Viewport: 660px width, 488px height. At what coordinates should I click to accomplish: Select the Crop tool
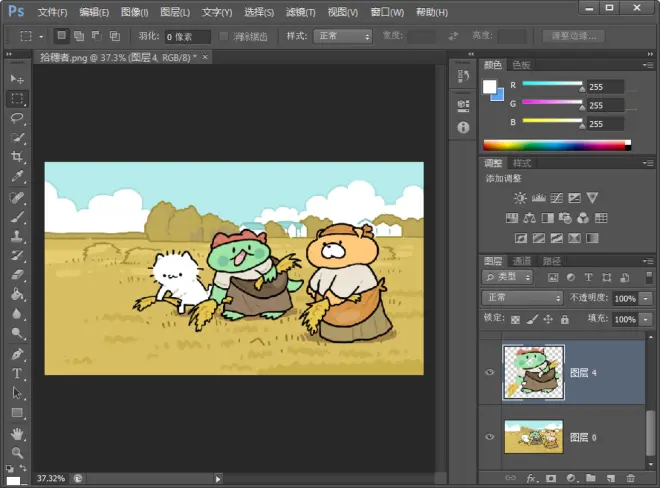click(17, 157)
